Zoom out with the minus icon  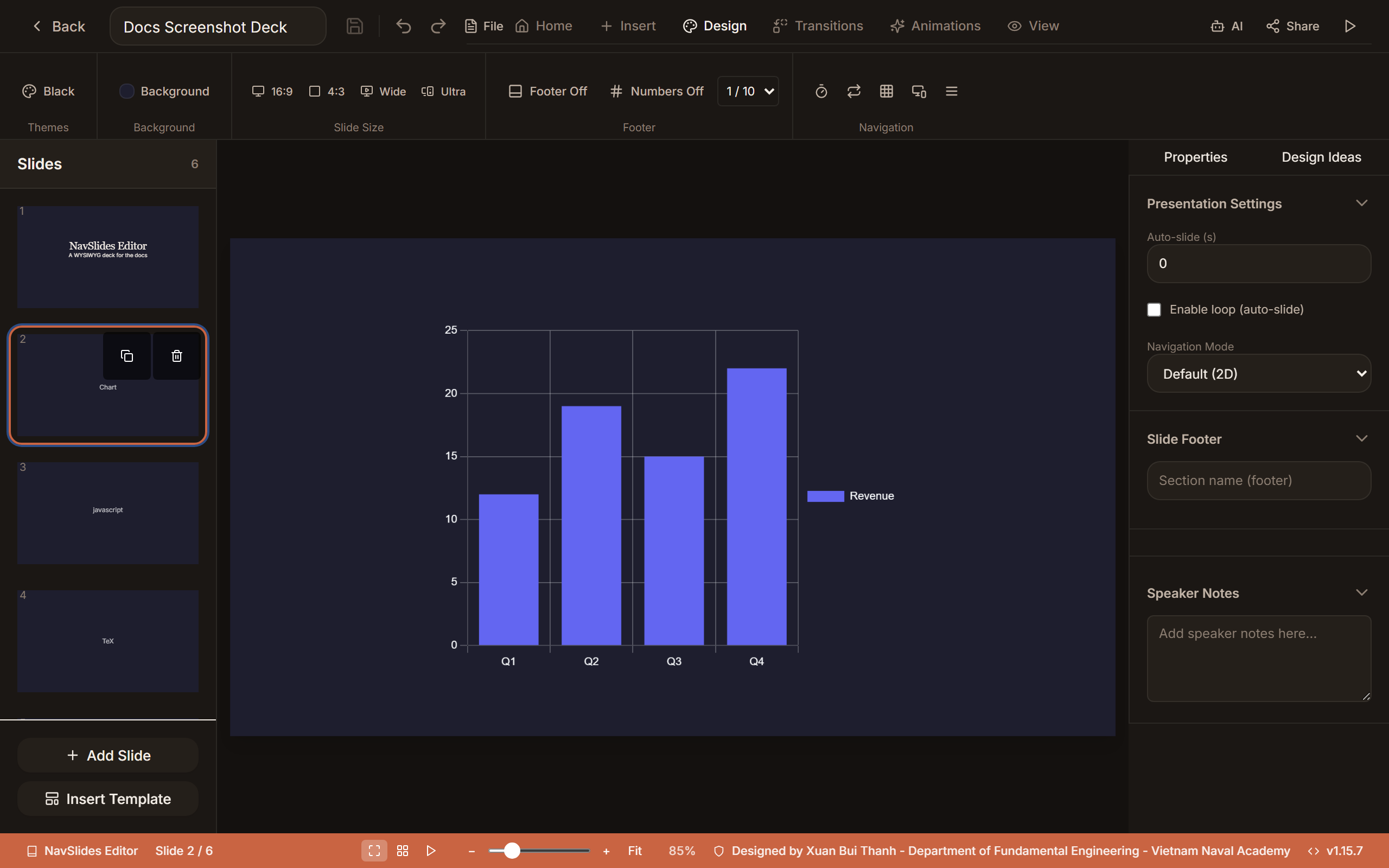point(472,851)
